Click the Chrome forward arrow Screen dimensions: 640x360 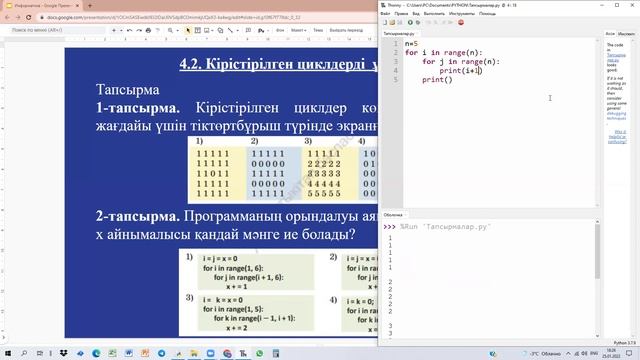click(18, 18)
